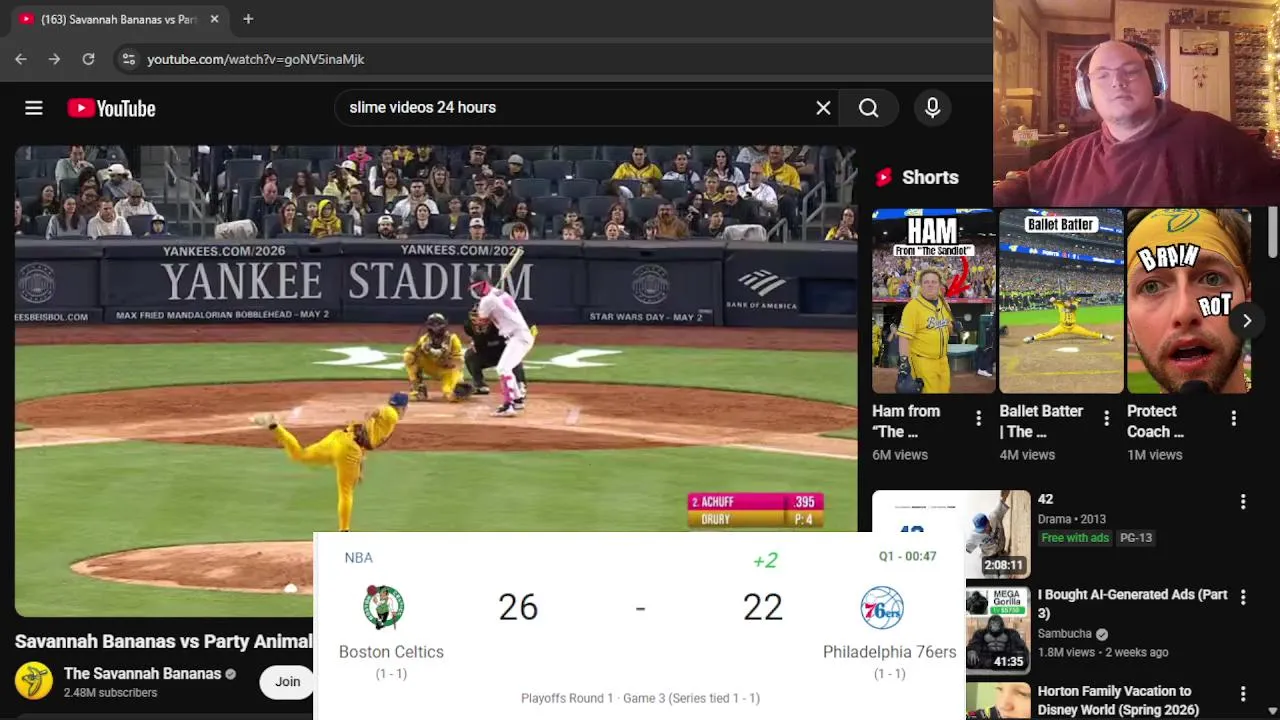Viewport: 1280px width, 720px height.
Task: Click the Q1 - 00:47 game clock
Action: (907, 556)
